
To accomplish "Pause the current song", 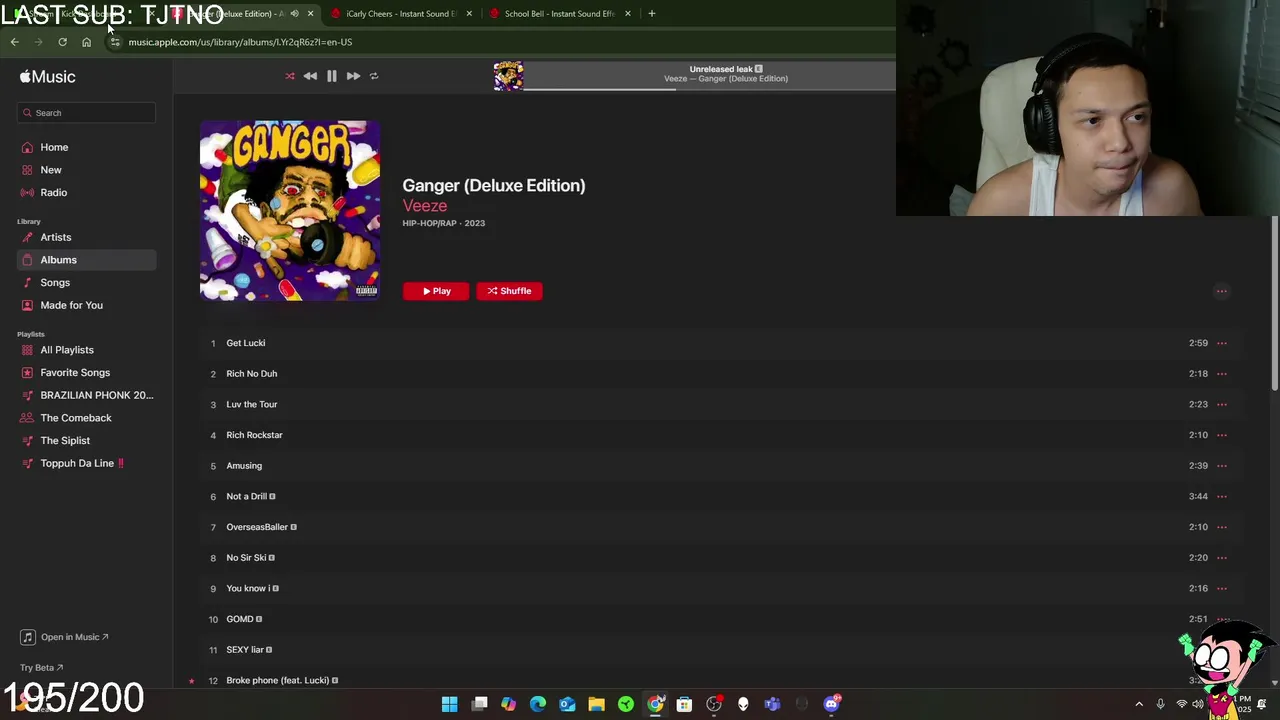I will point(332,76).
